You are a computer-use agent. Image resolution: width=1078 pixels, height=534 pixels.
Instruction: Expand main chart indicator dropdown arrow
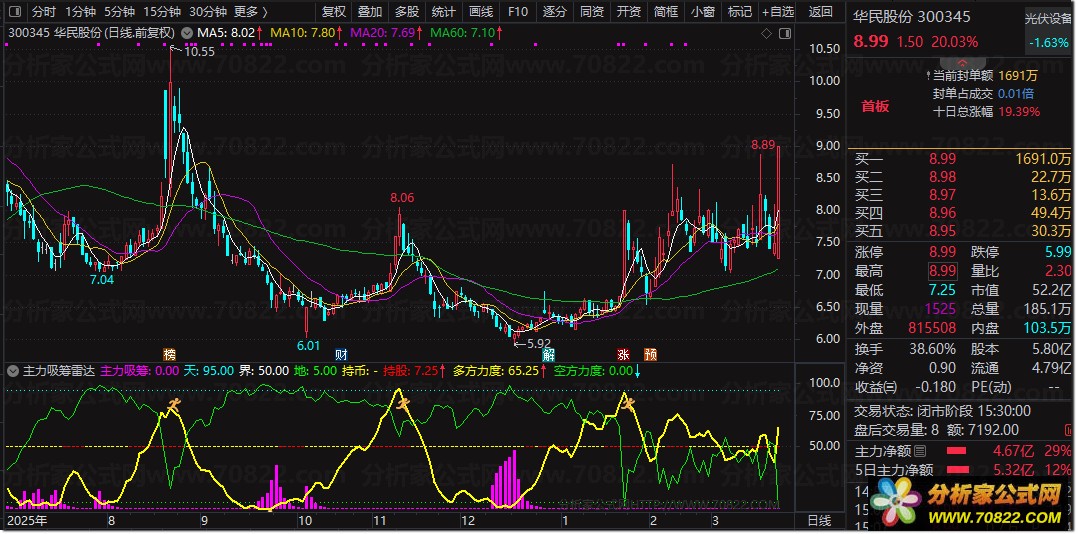tap(187, 32)
